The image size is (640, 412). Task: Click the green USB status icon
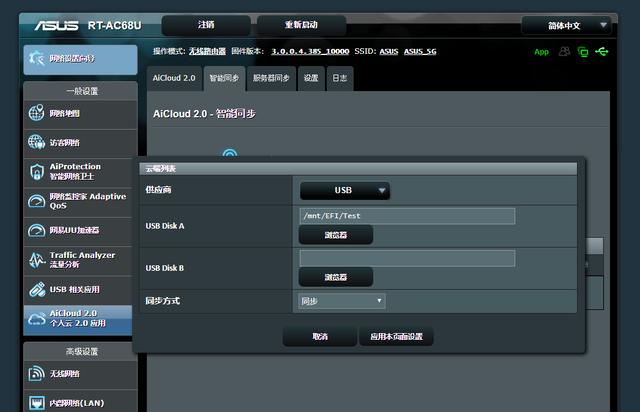click(602, 51)
